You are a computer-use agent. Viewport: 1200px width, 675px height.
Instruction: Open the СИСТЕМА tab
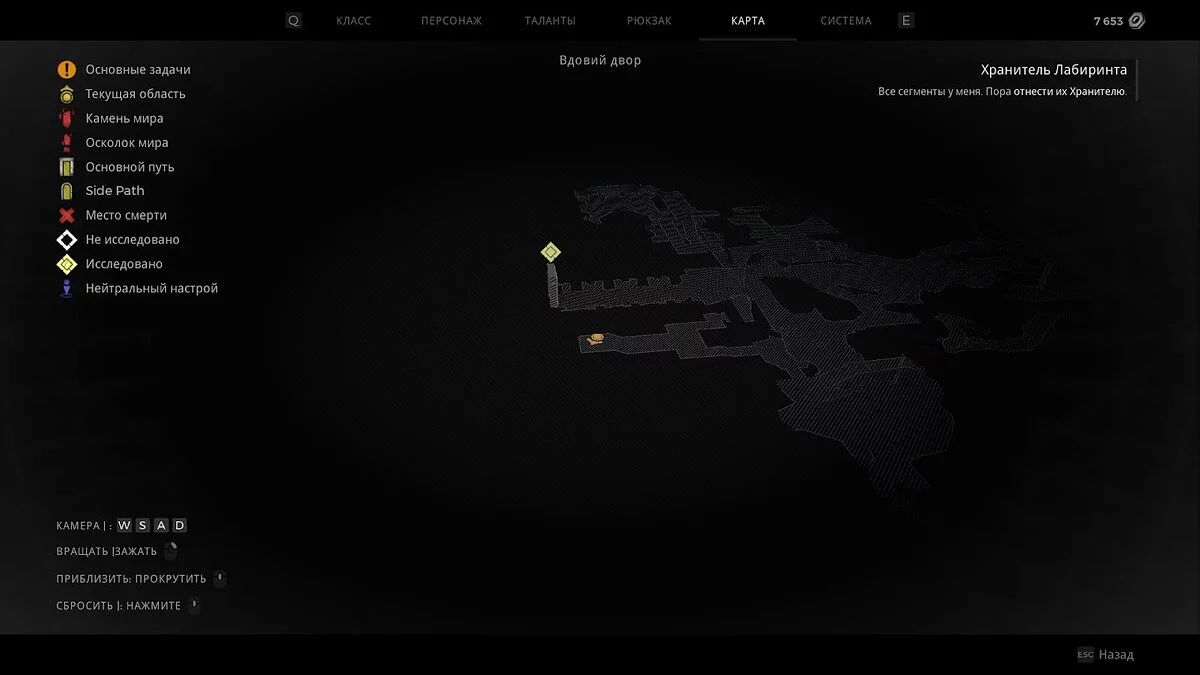pos(846,21)
